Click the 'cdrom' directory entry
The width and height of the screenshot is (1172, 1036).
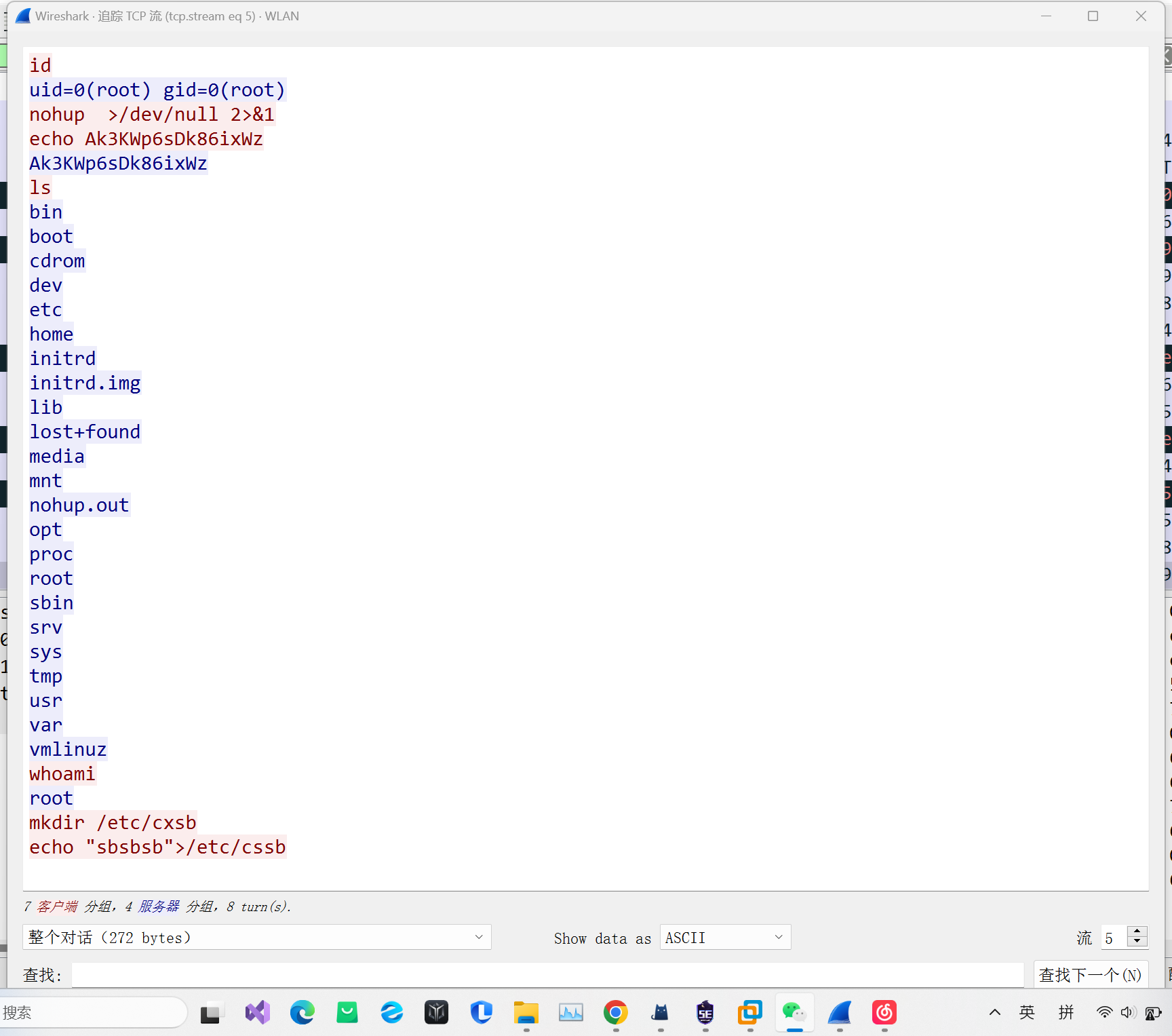57,261
